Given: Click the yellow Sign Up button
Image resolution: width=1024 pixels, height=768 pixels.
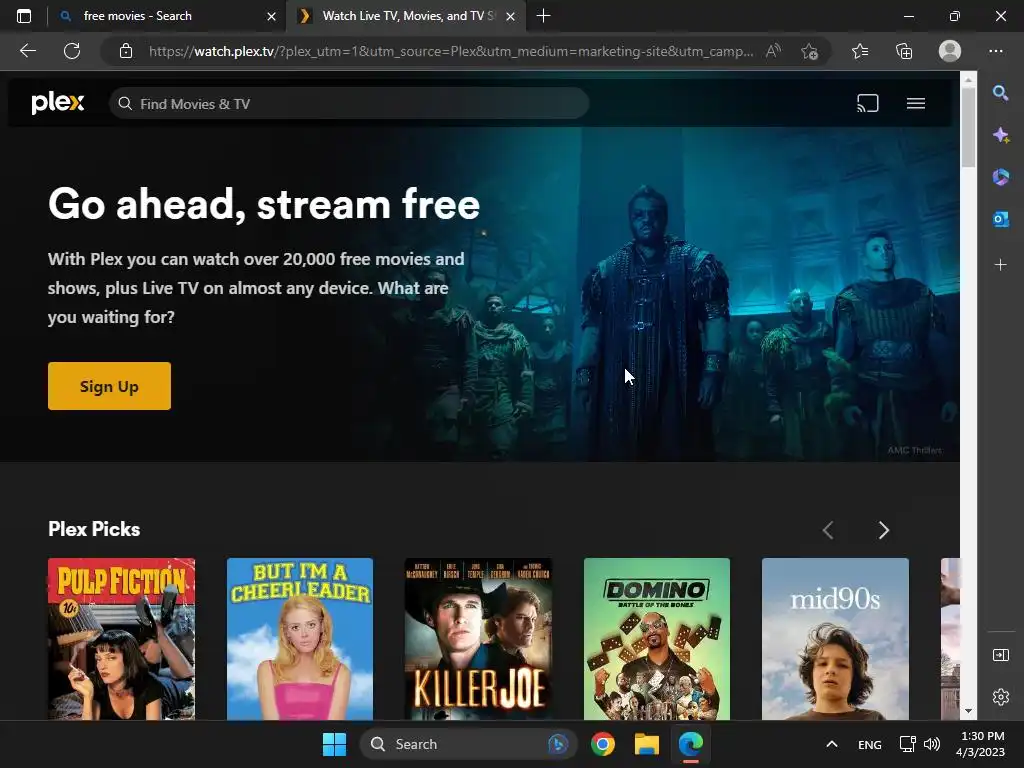Looking at the screenshot, I should pos(109,386).
